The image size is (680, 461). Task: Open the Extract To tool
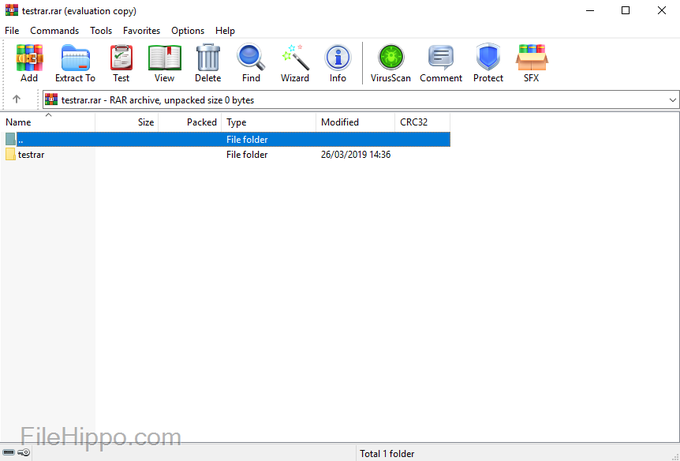(x=75, y=63)
